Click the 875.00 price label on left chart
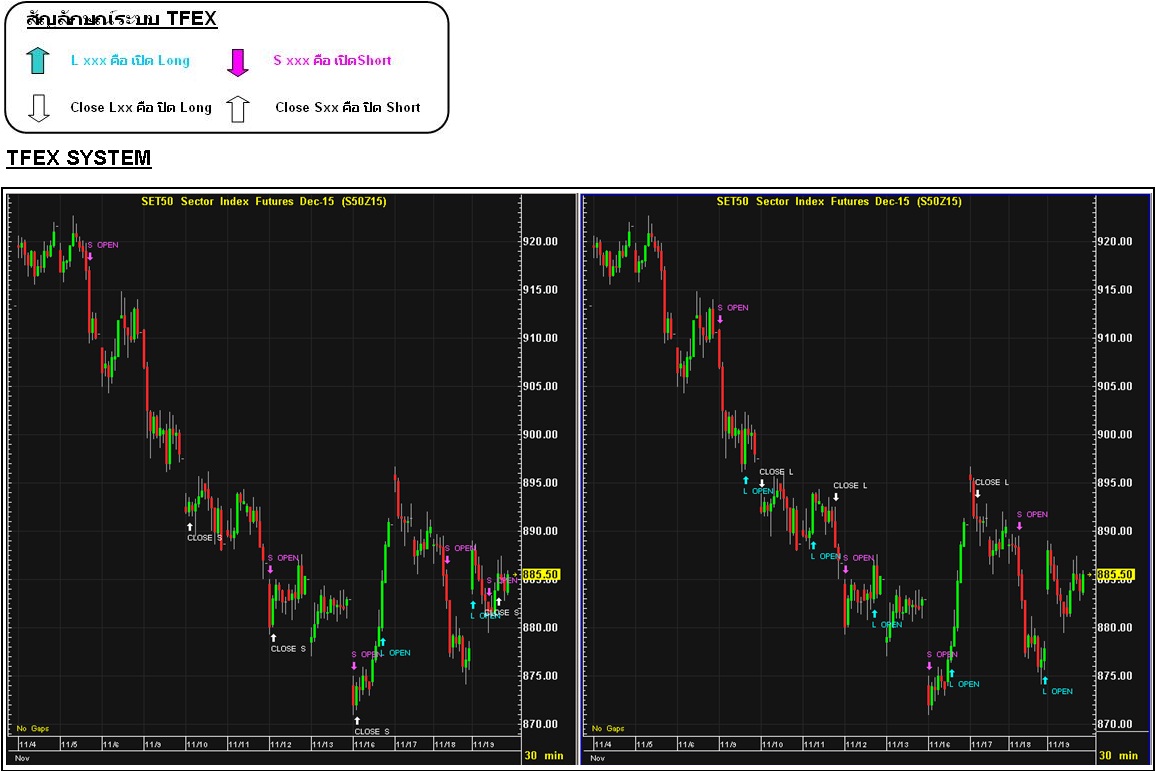Image resolution: width=1156 pixels, height=771 pixels. (540, 676)
